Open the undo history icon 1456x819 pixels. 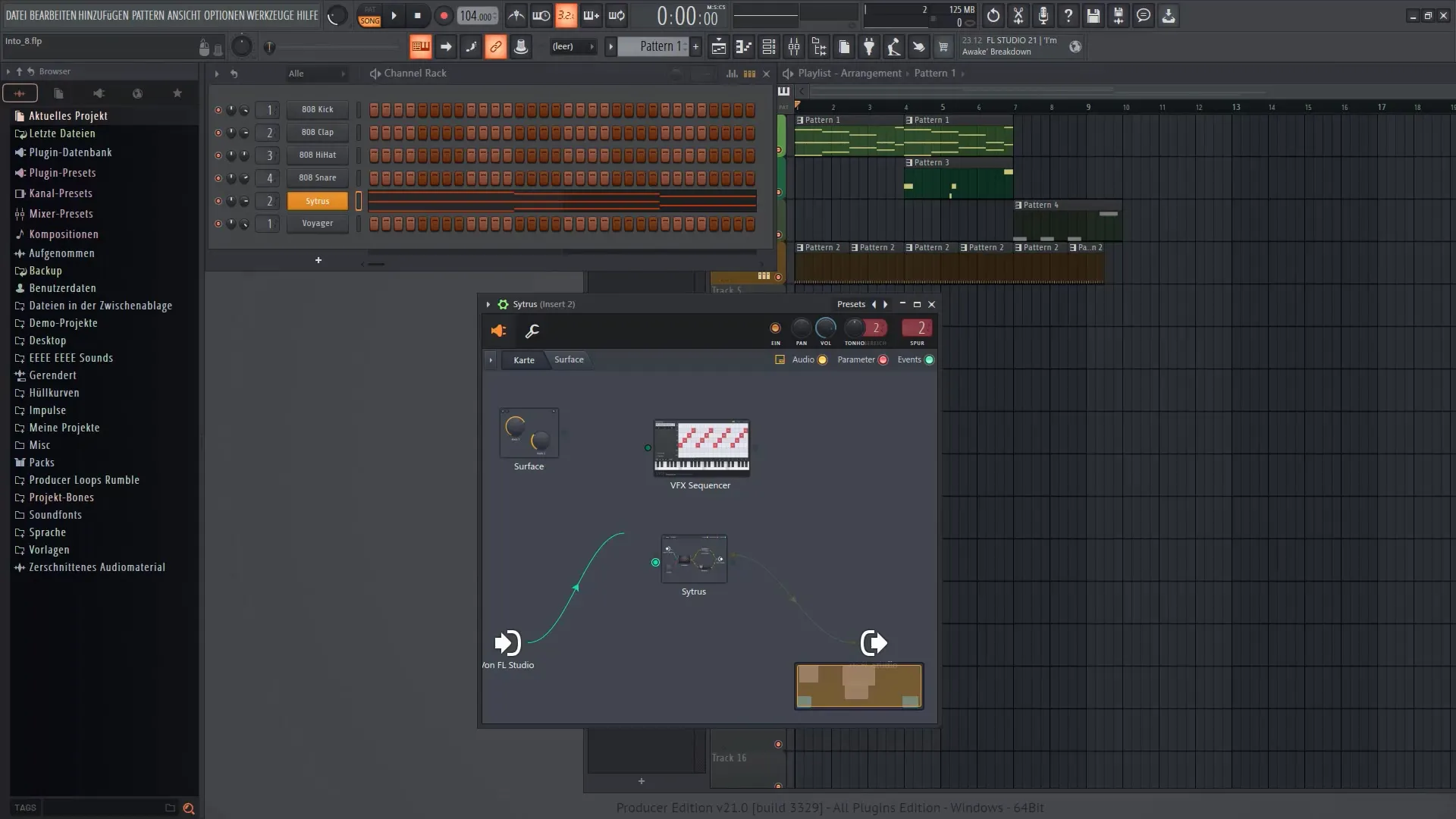pos(993,15)
